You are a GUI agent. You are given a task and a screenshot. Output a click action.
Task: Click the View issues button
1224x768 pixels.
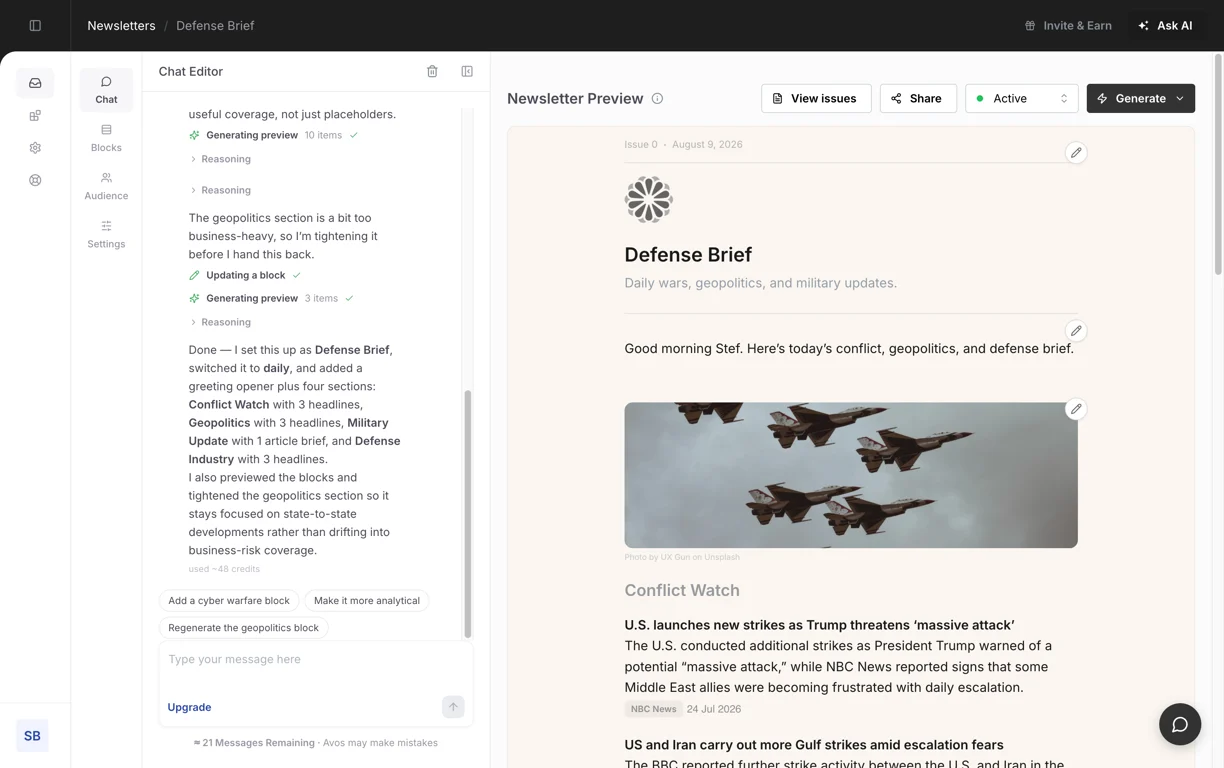click(x=816, y=98)
